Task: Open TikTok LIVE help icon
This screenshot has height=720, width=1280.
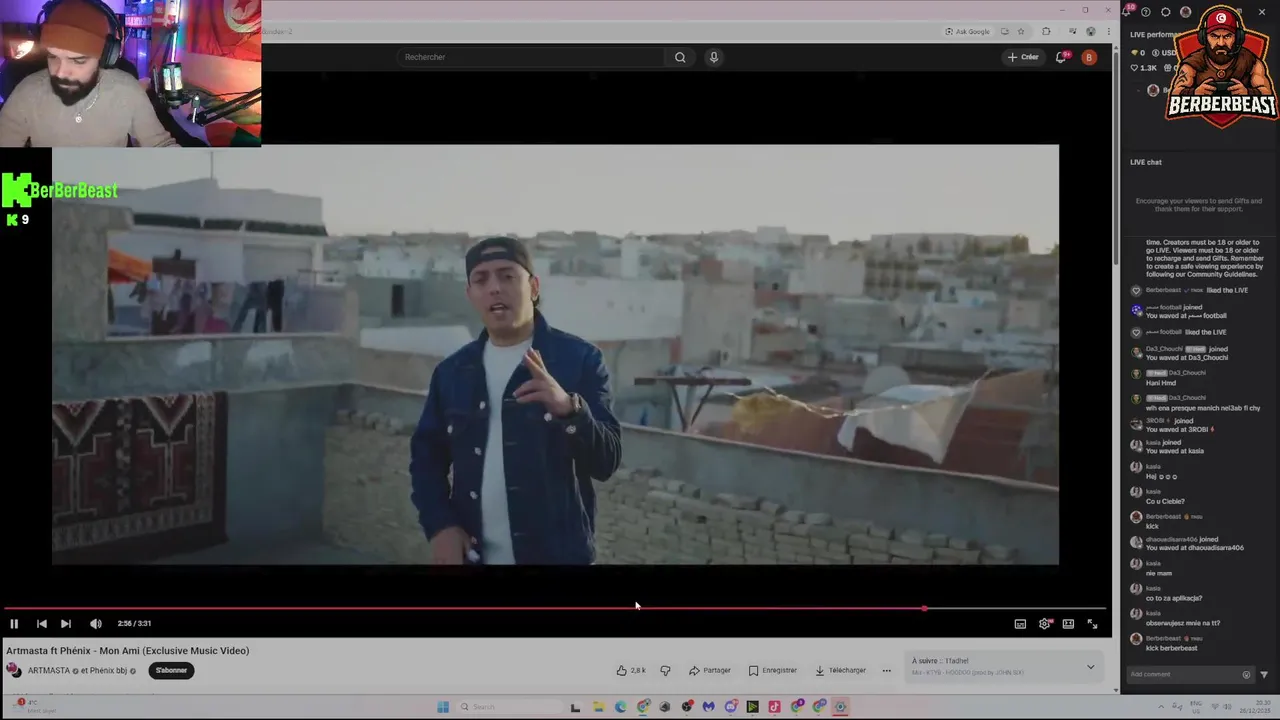Action: (x=1146, y=12)
